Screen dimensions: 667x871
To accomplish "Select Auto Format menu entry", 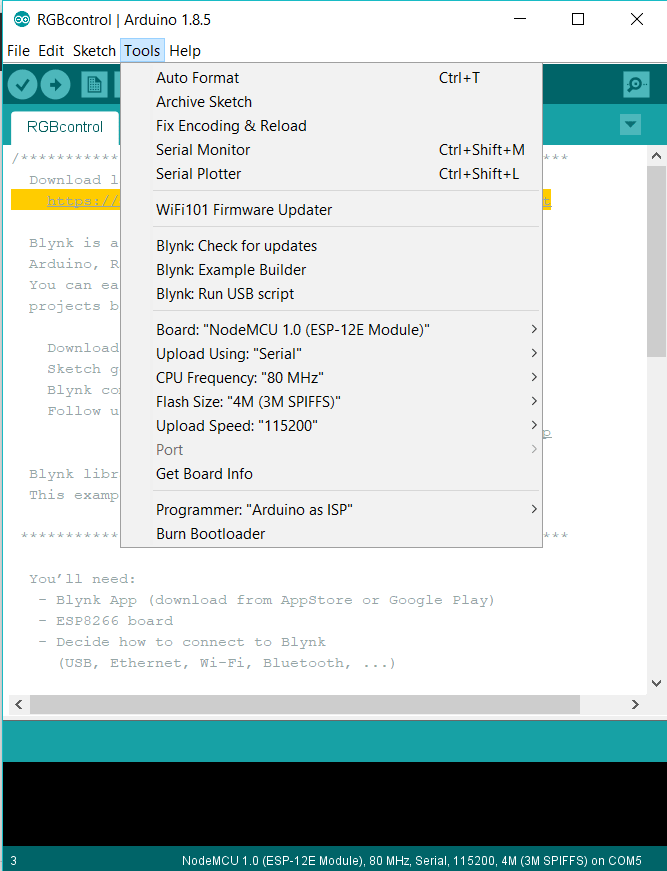I will pos(331,78).
